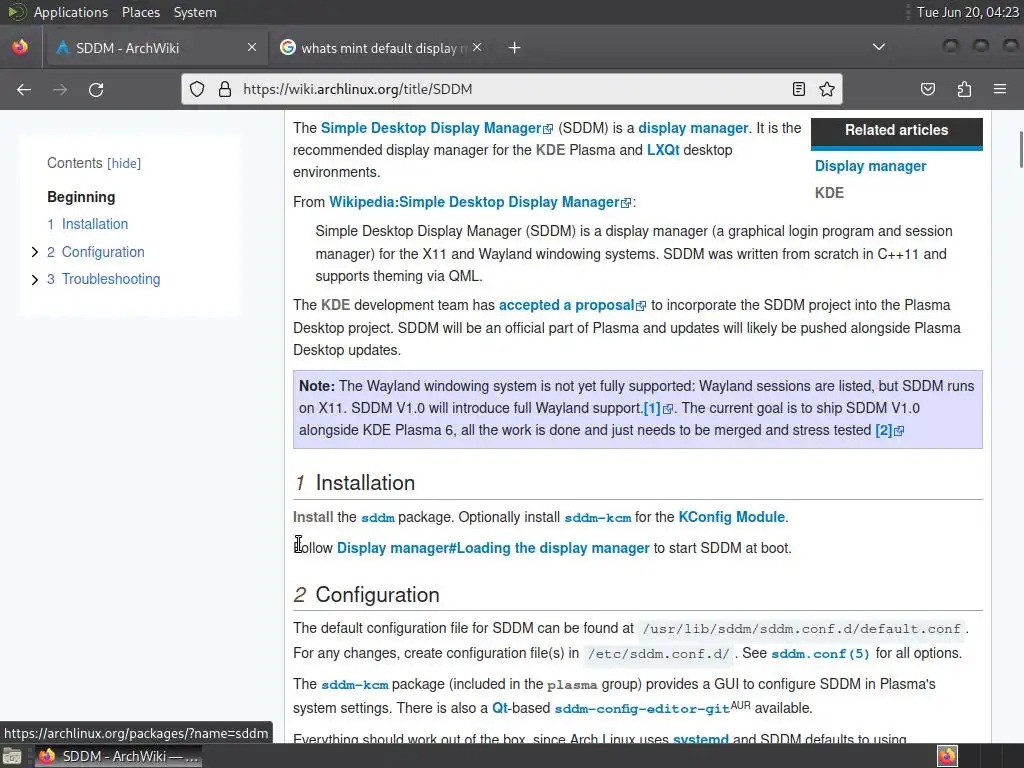1024x768 pixels.
Task: Click the sddm package link
Action: pyautogui.click(x=377, y=517)
